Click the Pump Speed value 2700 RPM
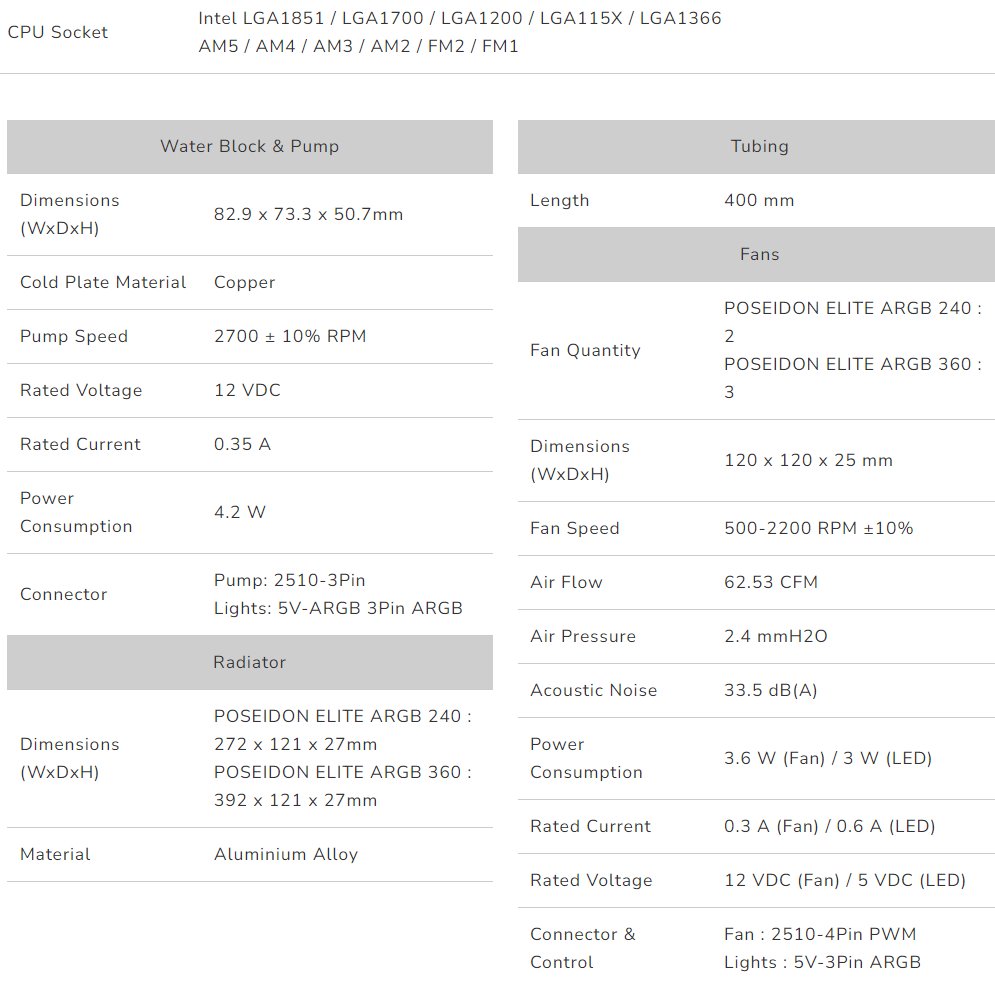The width and height of the screenshot is (995, 983). pos(290,336)
